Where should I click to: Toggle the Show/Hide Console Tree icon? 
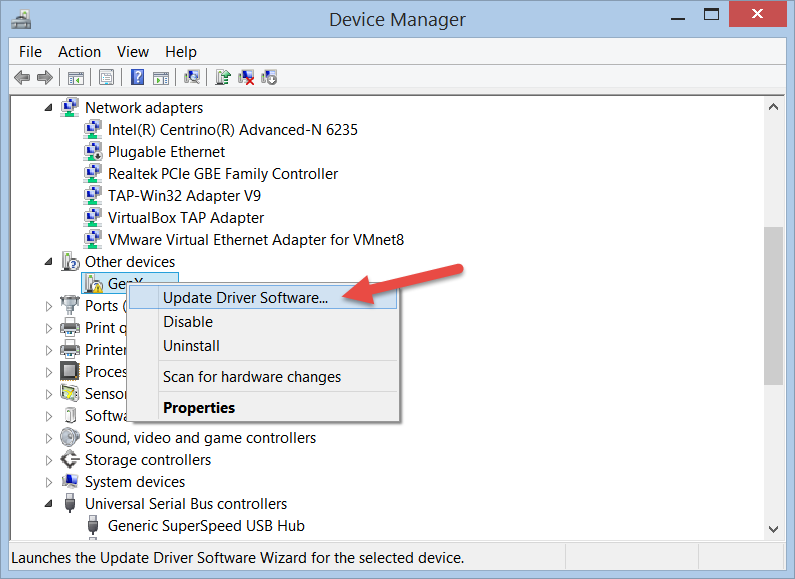click(76, 78)
